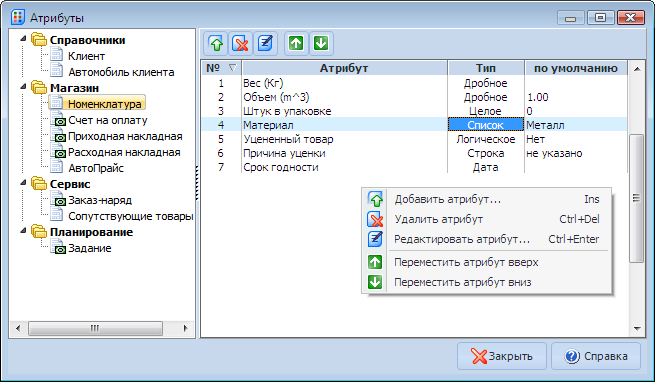This screenshot has width=655, height=382.
Task: Click the document icon beside Расходная накладная
Action: [58, 151]
